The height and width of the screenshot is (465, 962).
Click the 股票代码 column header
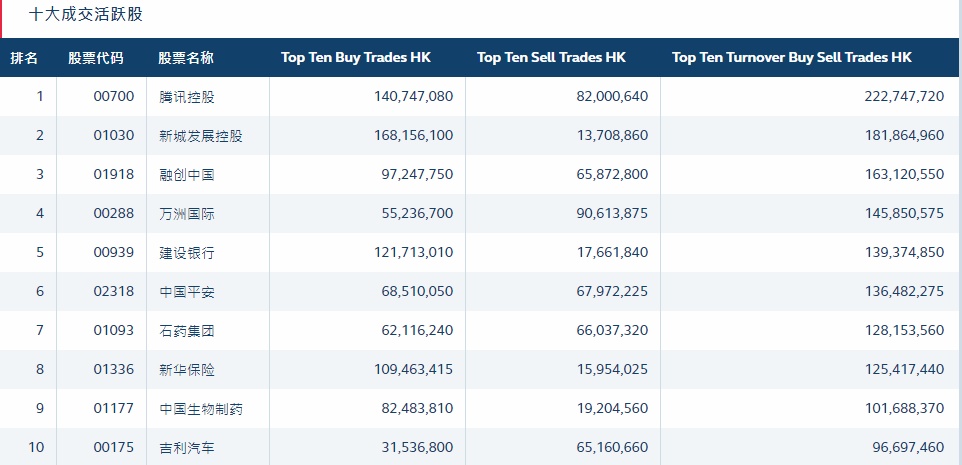click(96, 58)
